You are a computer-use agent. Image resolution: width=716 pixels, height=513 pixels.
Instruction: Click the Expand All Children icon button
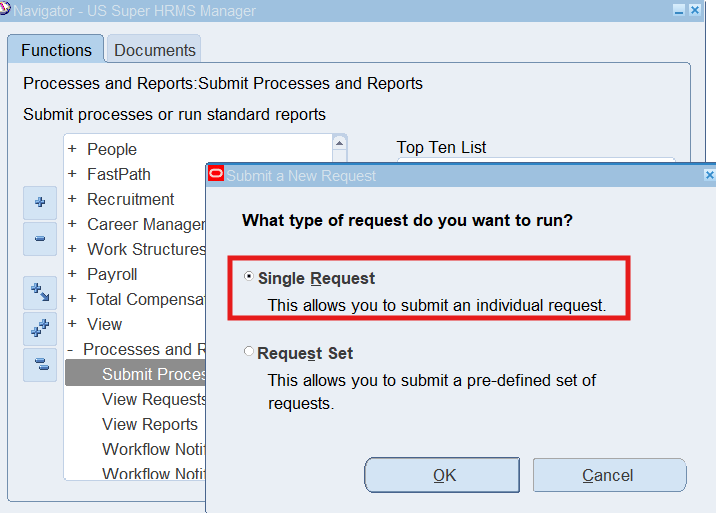[40, 292]
